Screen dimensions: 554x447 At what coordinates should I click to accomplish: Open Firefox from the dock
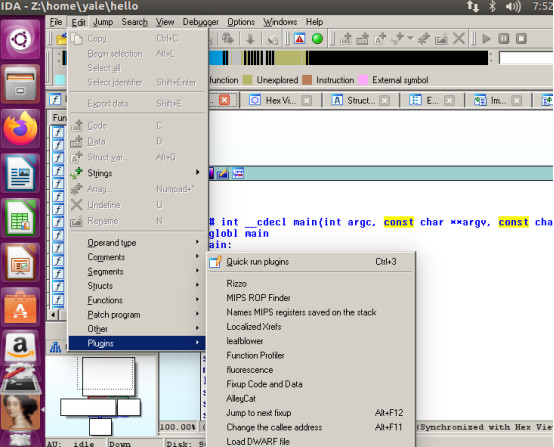point(20,129)
